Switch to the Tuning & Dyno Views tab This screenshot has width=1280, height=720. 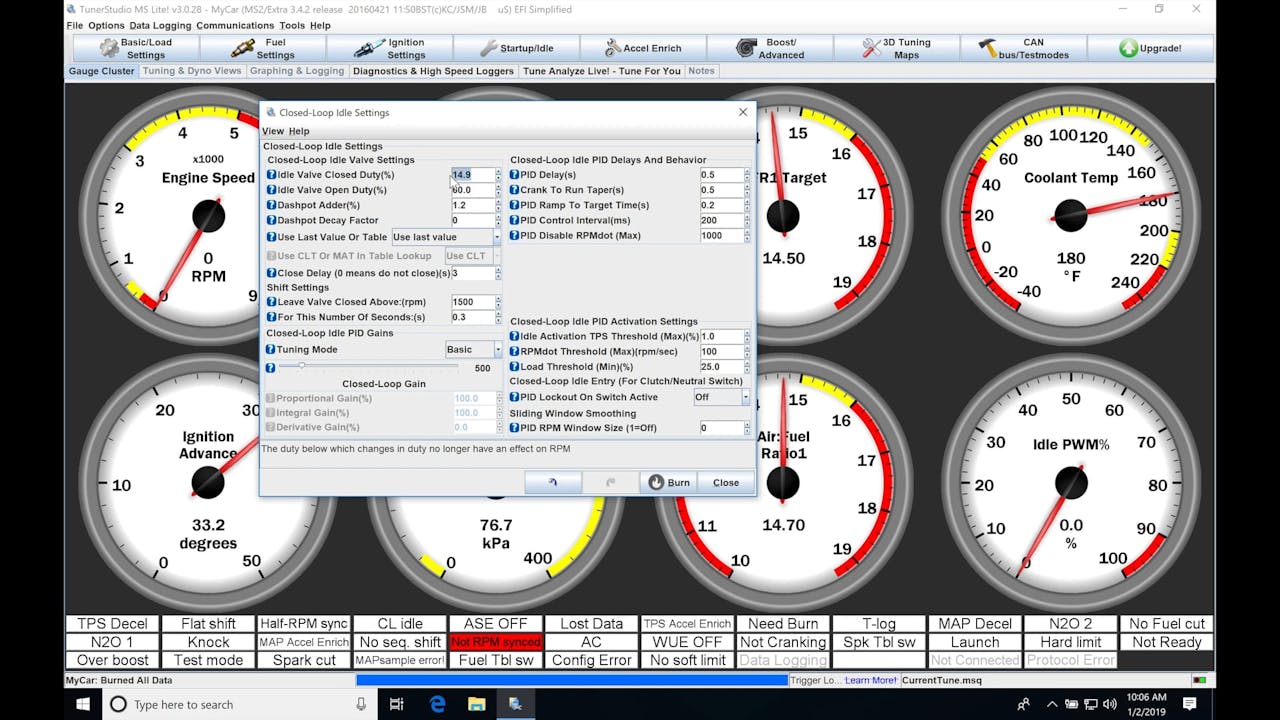point(192,70)
